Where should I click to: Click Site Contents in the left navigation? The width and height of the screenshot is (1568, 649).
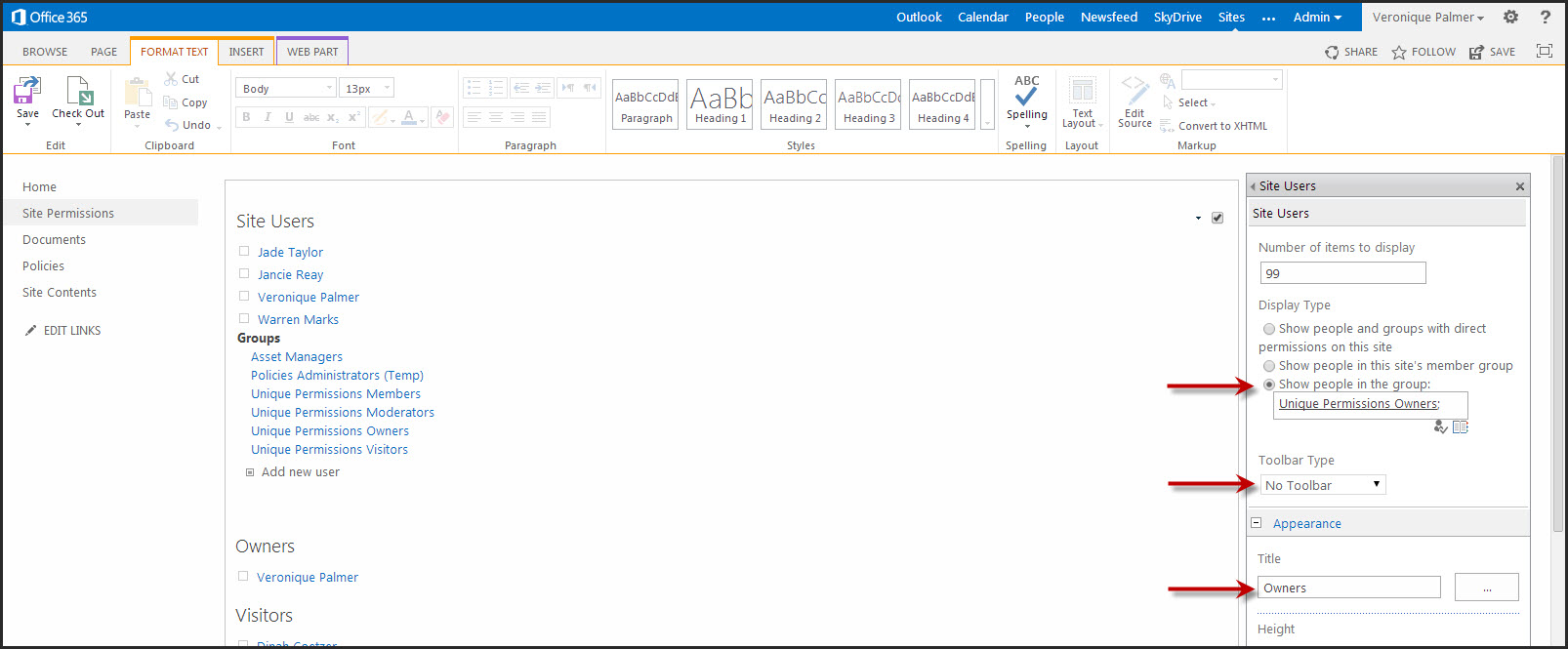pyautogui.click(x=60, y=293)
